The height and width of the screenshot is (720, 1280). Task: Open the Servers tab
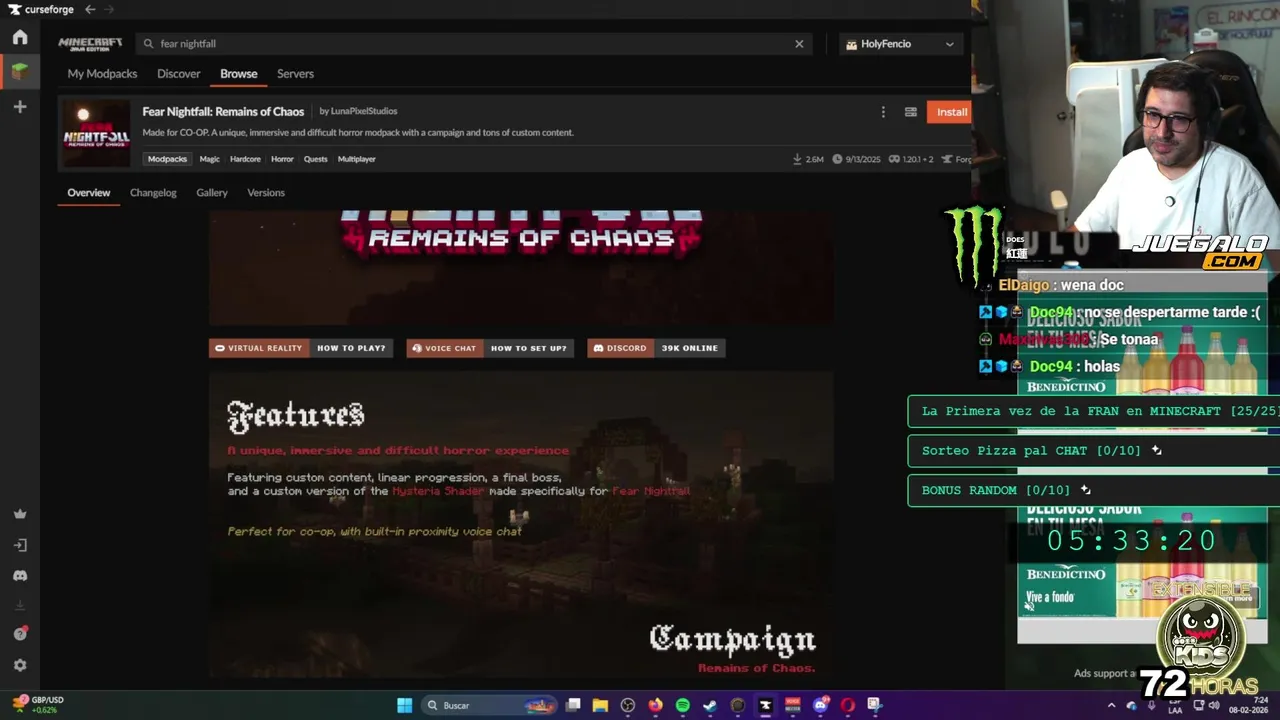[295, 74]
